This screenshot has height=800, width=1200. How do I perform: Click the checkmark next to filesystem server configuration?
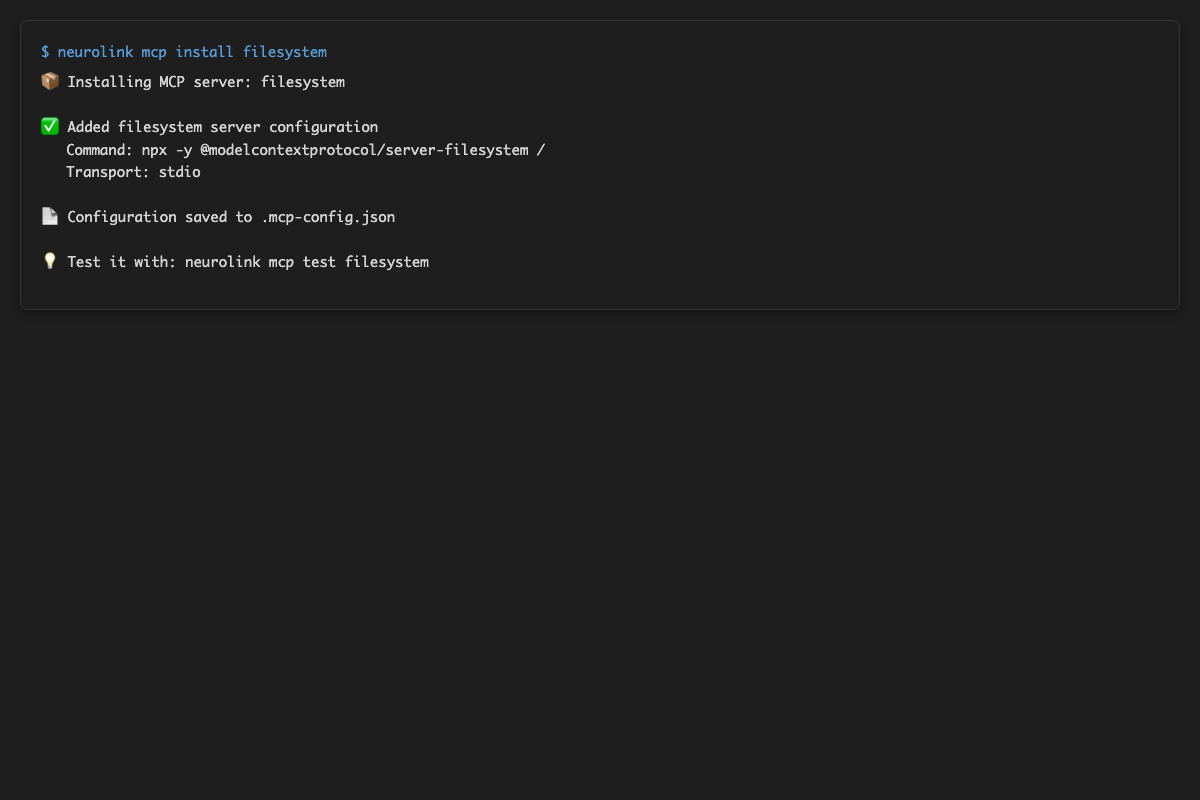pos(50,126)
